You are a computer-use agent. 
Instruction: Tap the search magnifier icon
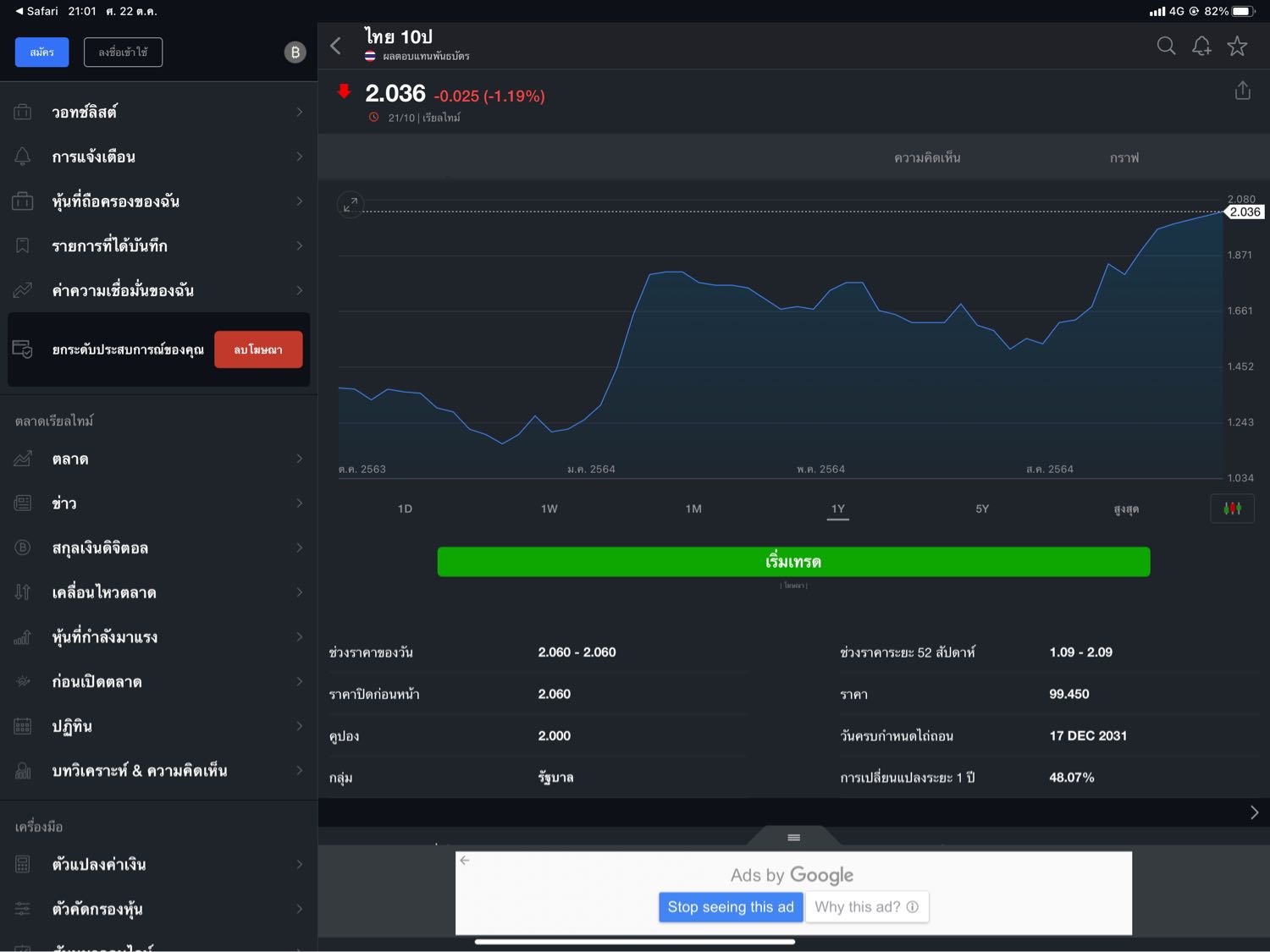pyautogui.click(x=1166, y=46)
